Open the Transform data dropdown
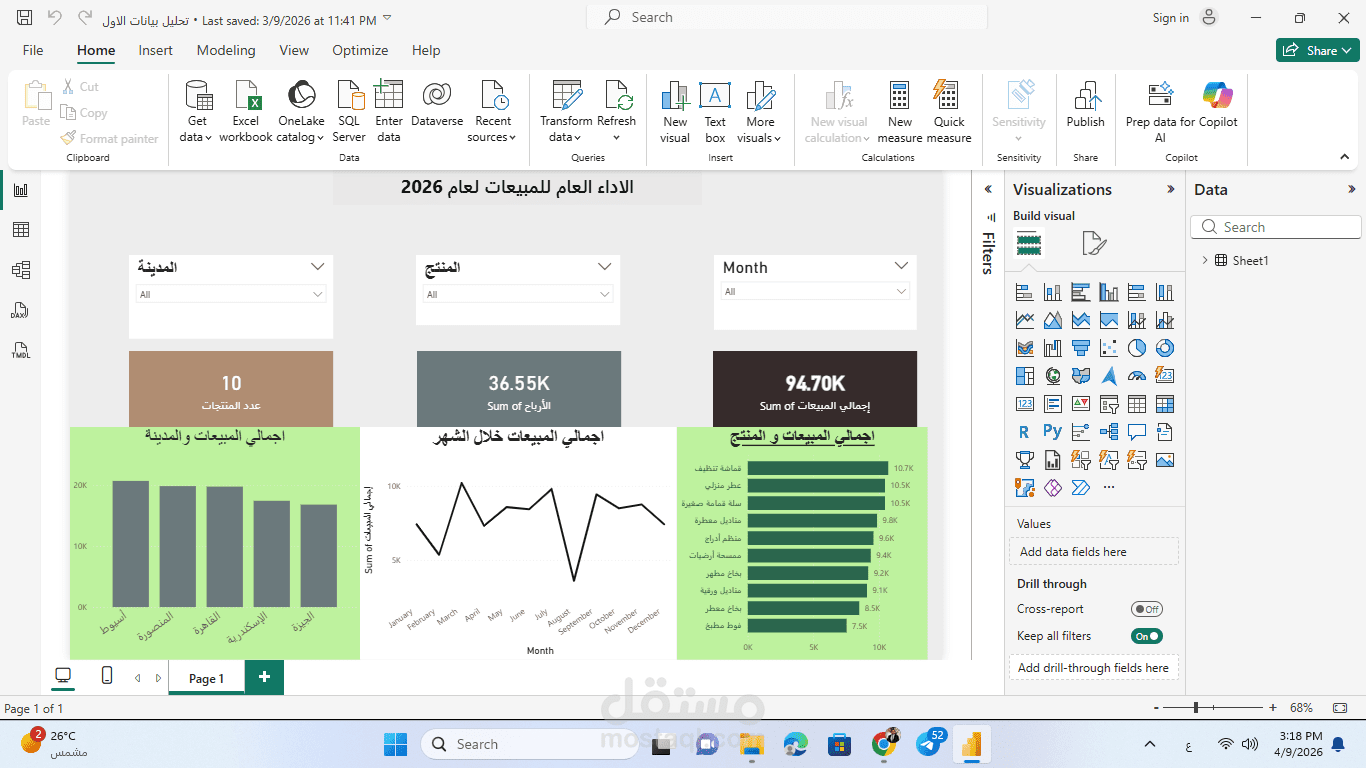This screenshot has width=1366, height=768. [566, 111]
